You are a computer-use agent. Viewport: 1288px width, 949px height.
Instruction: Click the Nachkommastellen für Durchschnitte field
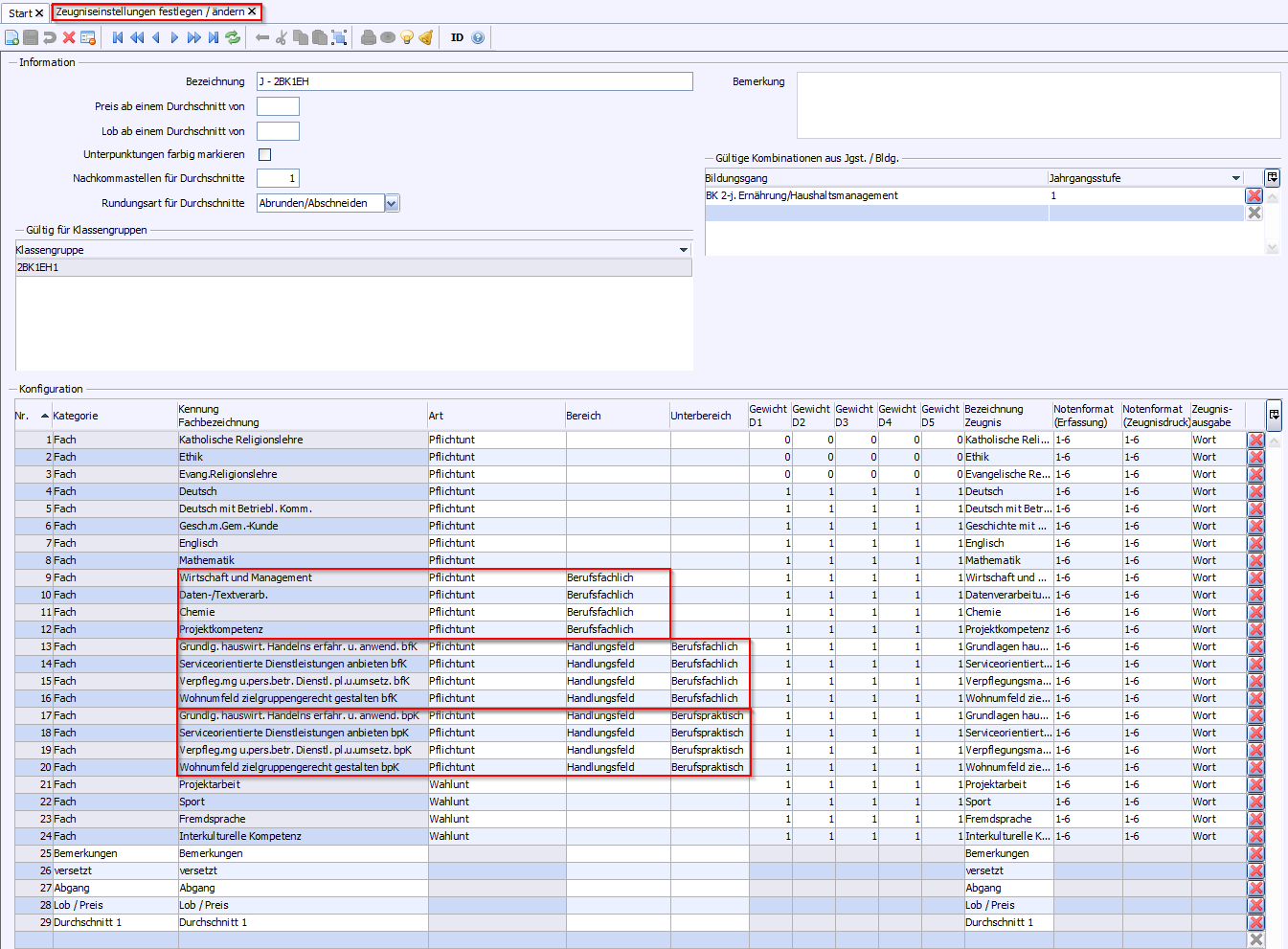pos(278,178)
